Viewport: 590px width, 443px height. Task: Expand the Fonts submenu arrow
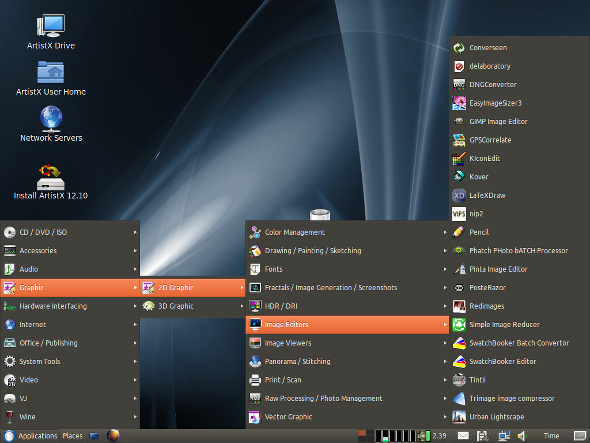(445, 269)
